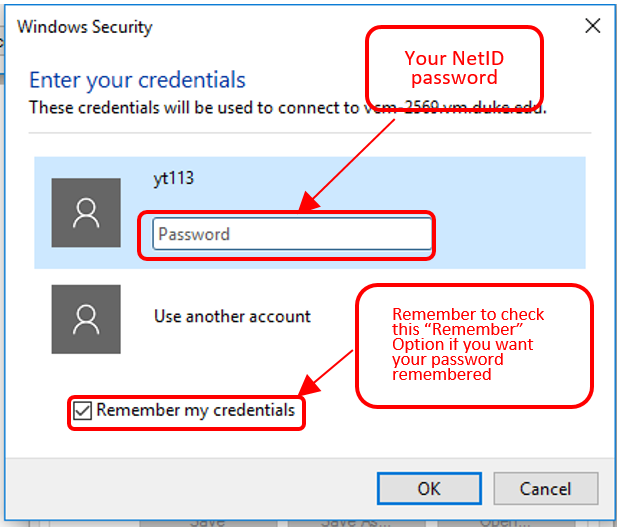Select the yt113 account name

[x=174, y=179]
